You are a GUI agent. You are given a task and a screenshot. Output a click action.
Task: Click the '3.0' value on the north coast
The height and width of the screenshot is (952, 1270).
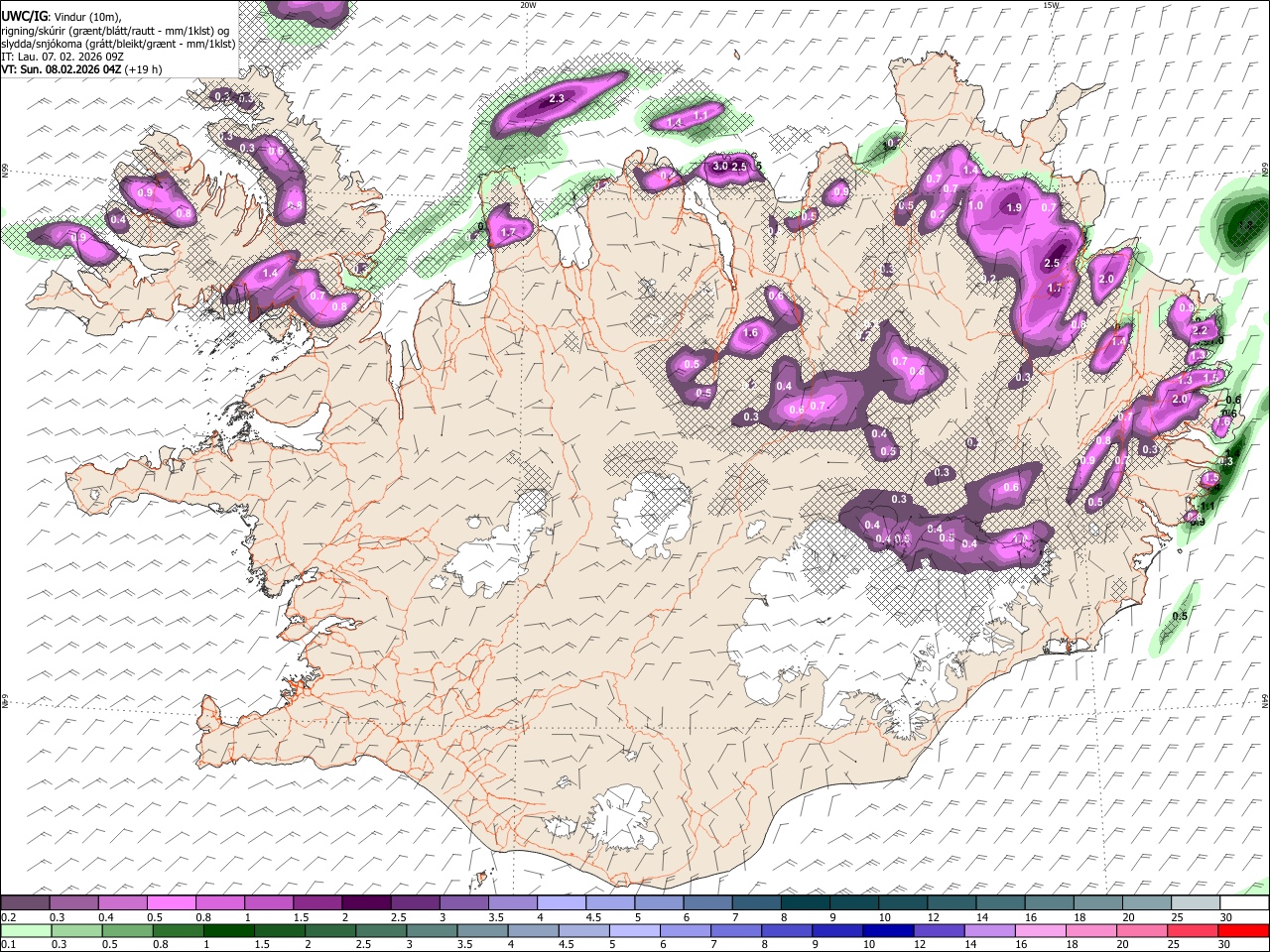pyautogui.click(x=720, y=166)
